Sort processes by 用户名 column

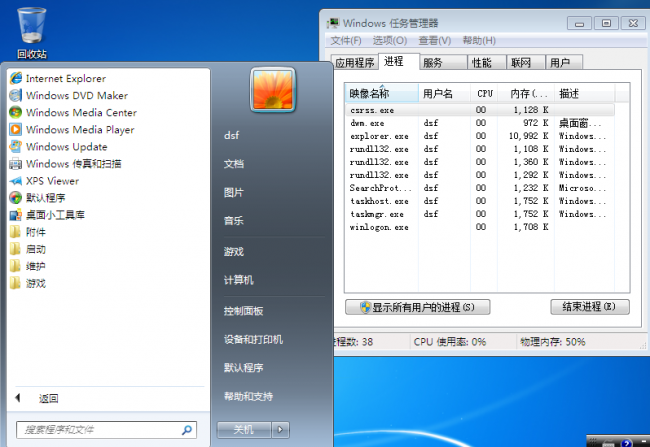pos(444,94)
